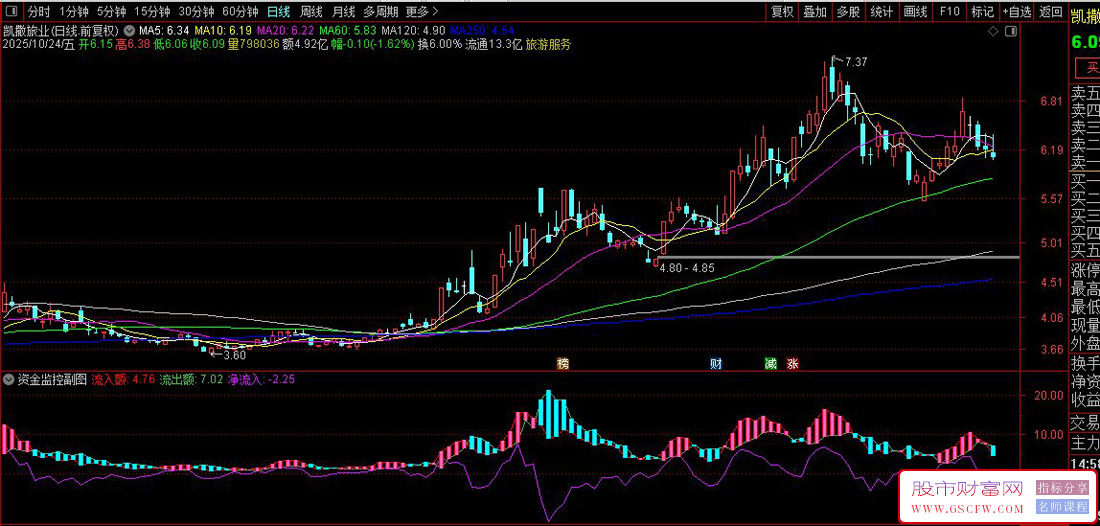Viewport: 1100px width, 526px height.
Task: Click the 复权 button
Action: pos(782,12)
